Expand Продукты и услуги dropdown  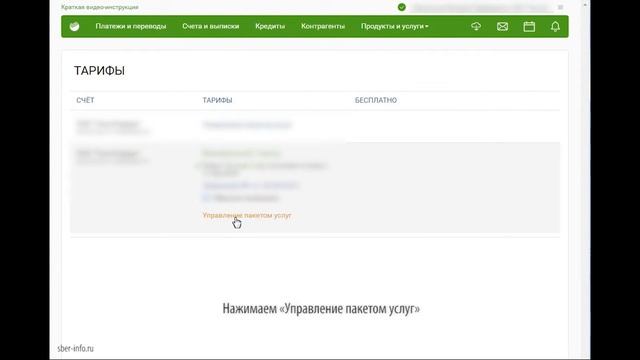point(394,26)
